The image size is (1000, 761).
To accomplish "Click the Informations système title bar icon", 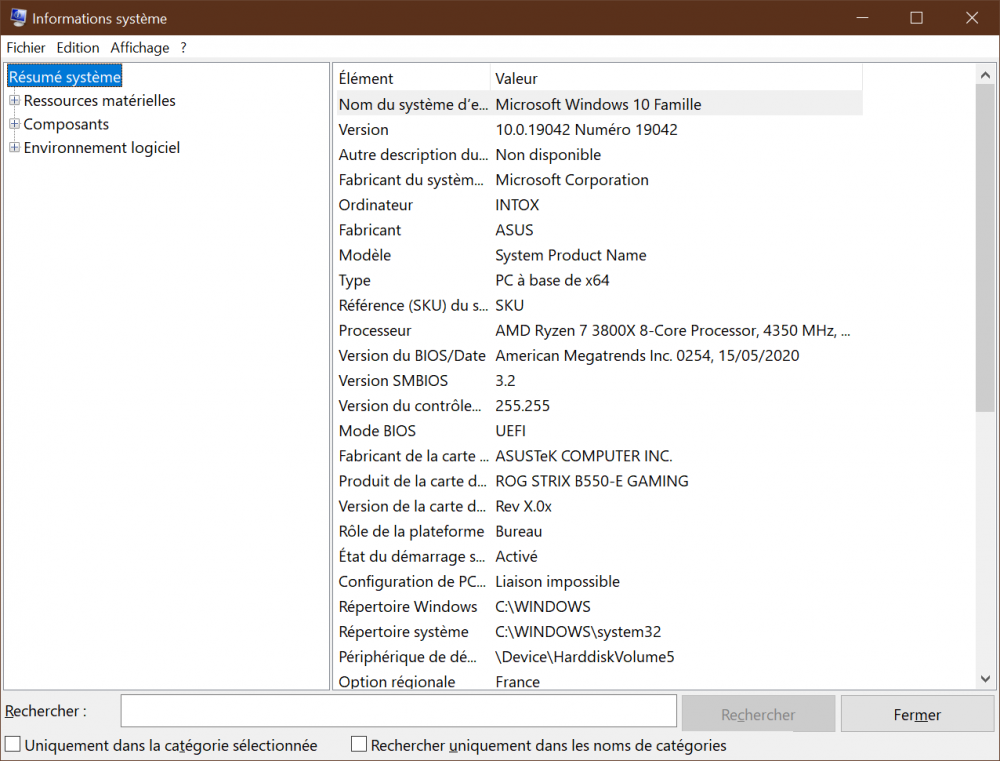I will pos(17,18).
